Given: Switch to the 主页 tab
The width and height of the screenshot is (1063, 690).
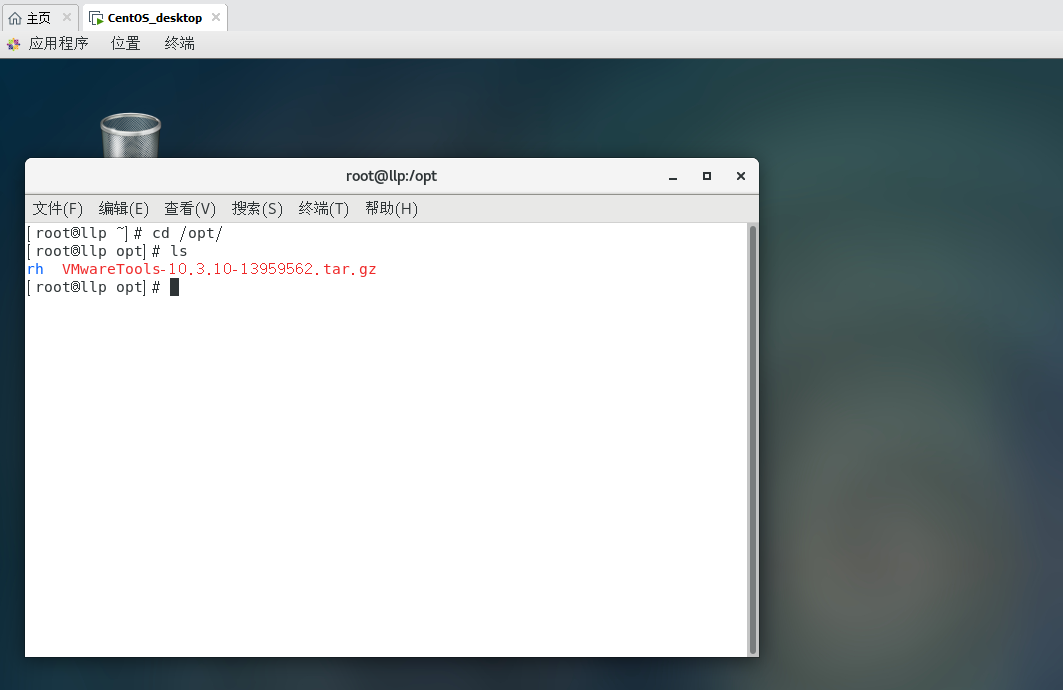Looking at the screenshot, I should [x=40, y=18].
